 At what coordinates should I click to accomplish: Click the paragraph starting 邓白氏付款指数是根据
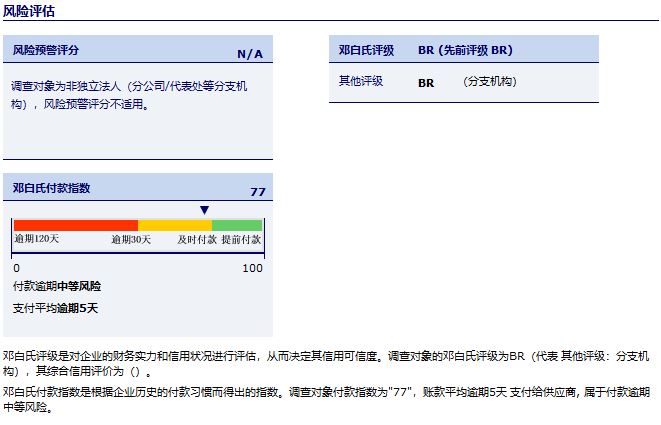coord(326,399)
